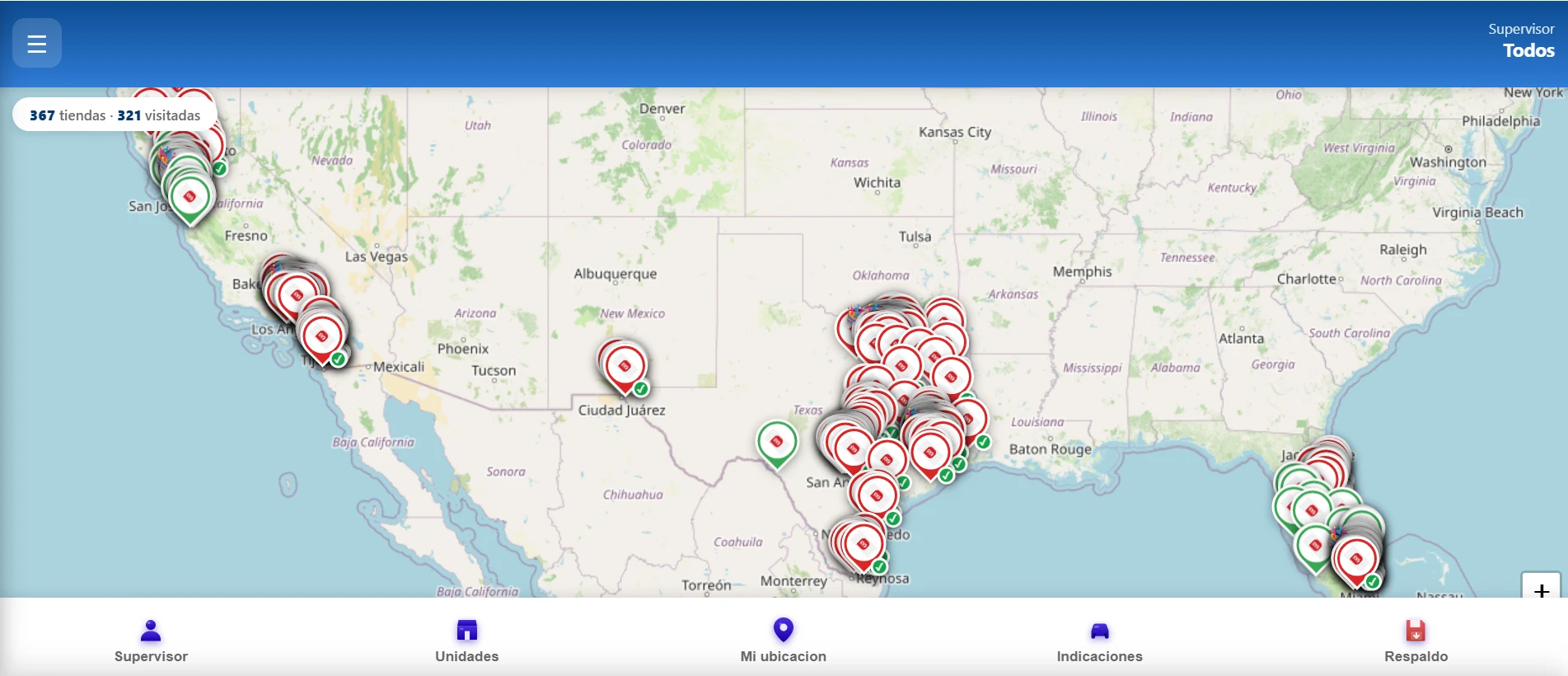Go to Mi ubicacion tab
The width and height of the screenshot is (1568, 676).
784,641
